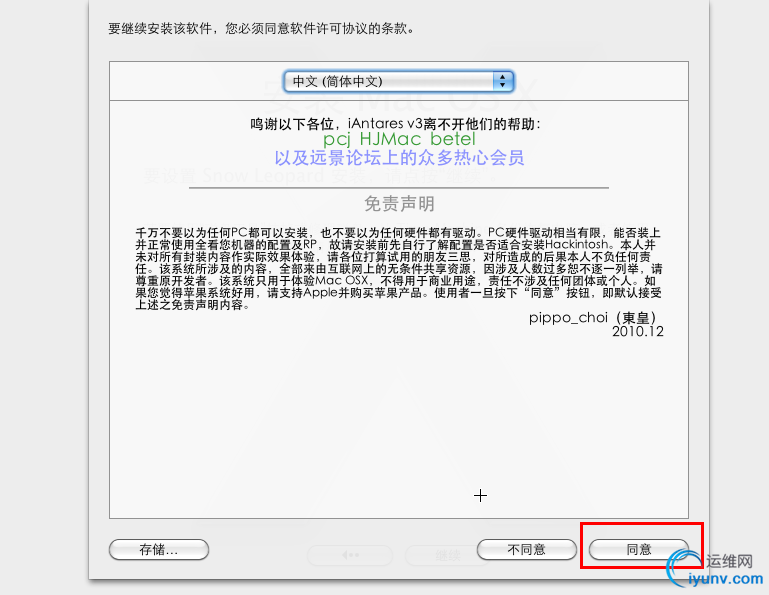This screenshot has height=595, width=769.
Task: Open the 中文 (简体中文) language dropdown
Action: tap(398, 81)
